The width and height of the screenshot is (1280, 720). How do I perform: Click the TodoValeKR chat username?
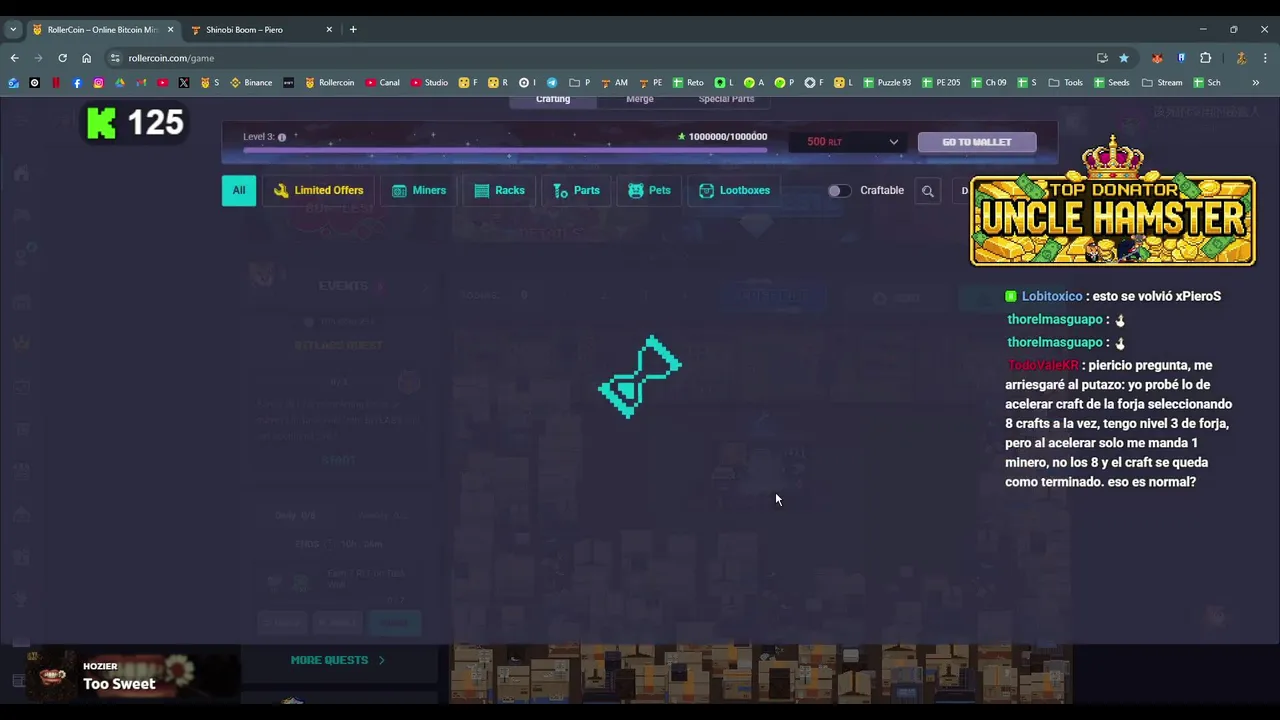tap(1043, 365)
